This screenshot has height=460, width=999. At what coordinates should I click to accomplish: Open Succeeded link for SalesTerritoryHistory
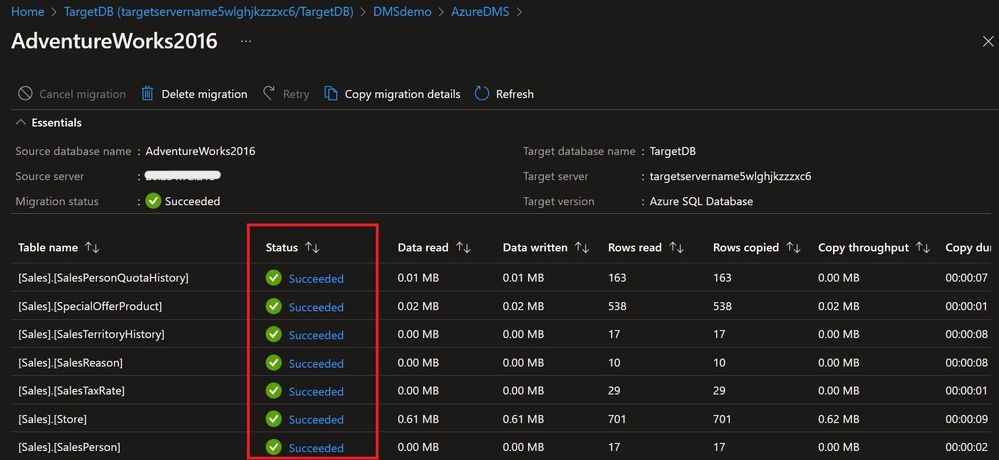pyautogui.click(x=316, y=335)
